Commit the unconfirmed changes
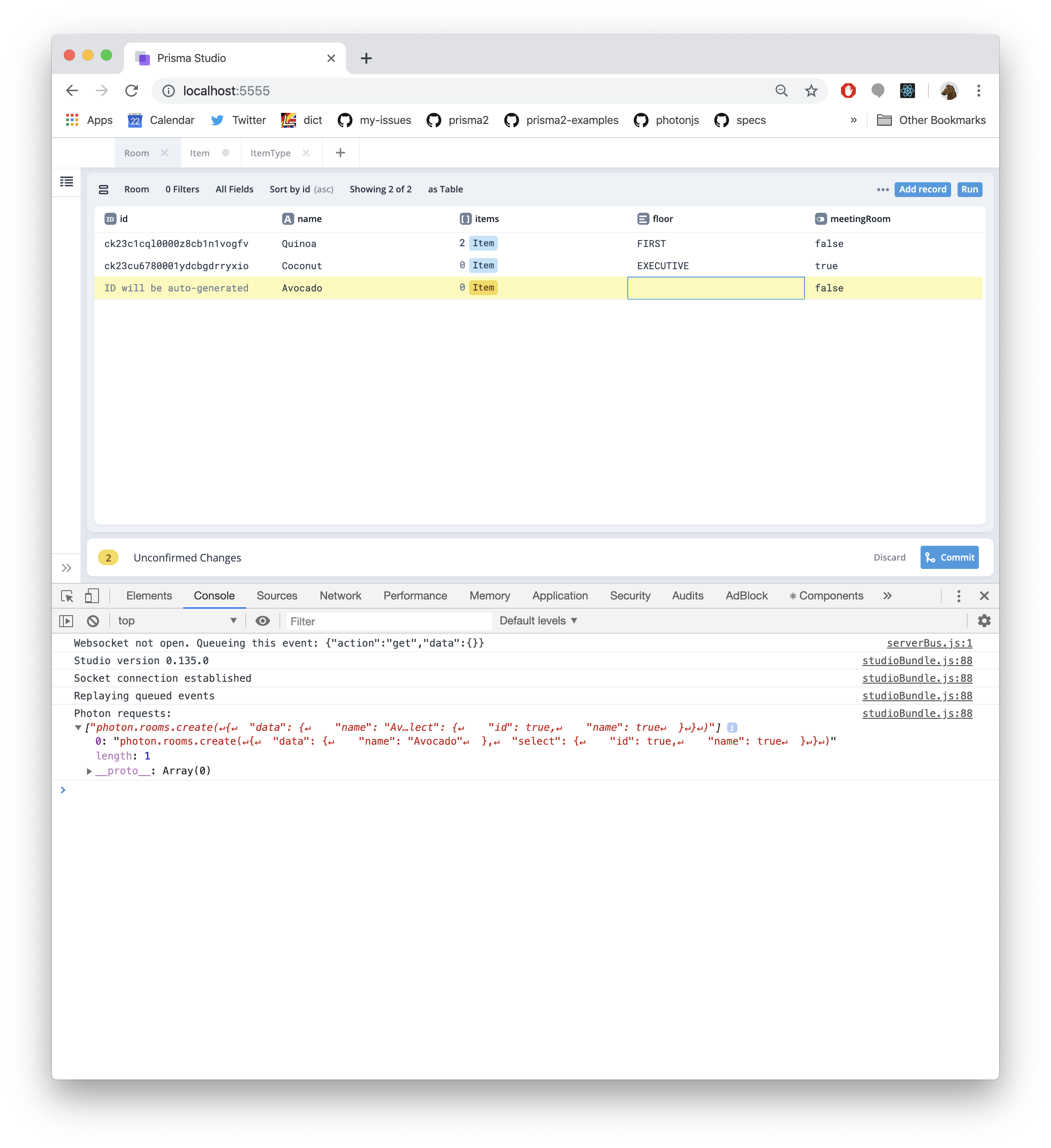The height and width of the screenshot is (1148, 1051). pos(949,557)
